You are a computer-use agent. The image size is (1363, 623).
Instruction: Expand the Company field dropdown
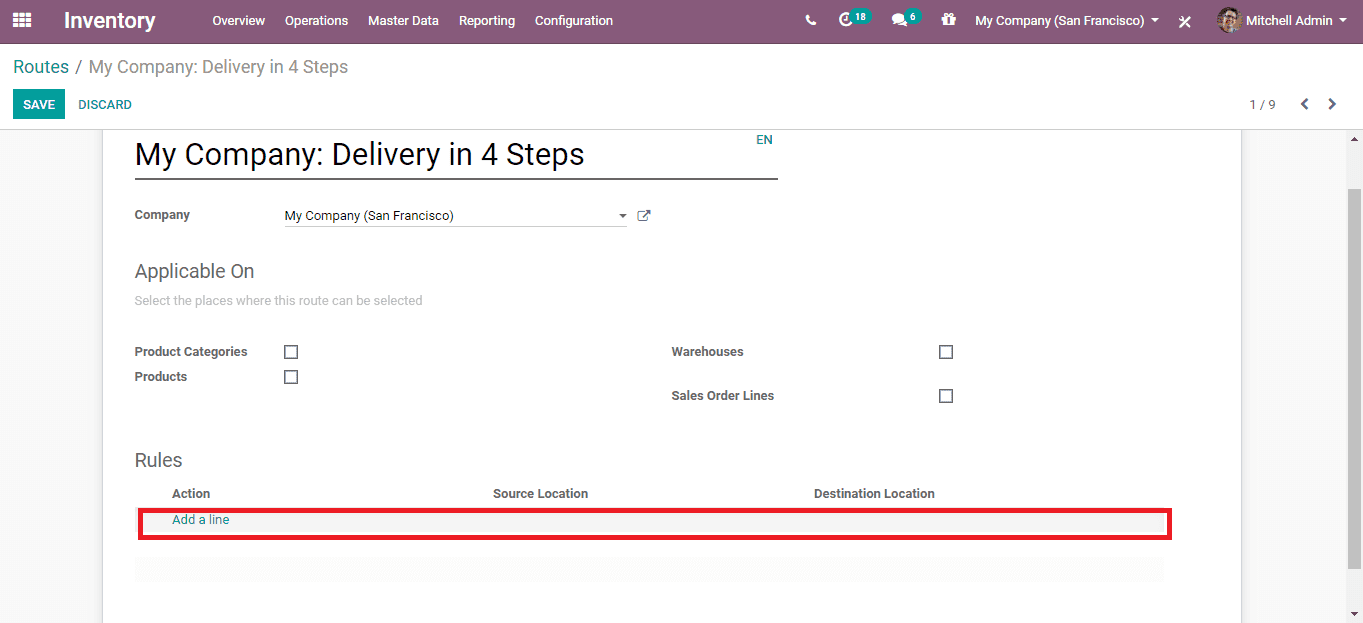point(622,216)
